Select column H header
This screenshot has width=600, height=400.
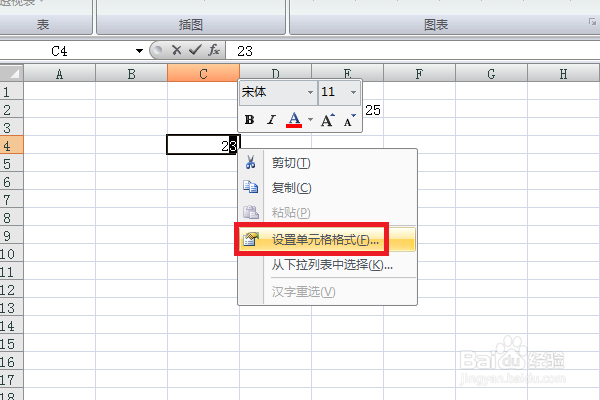563,73
